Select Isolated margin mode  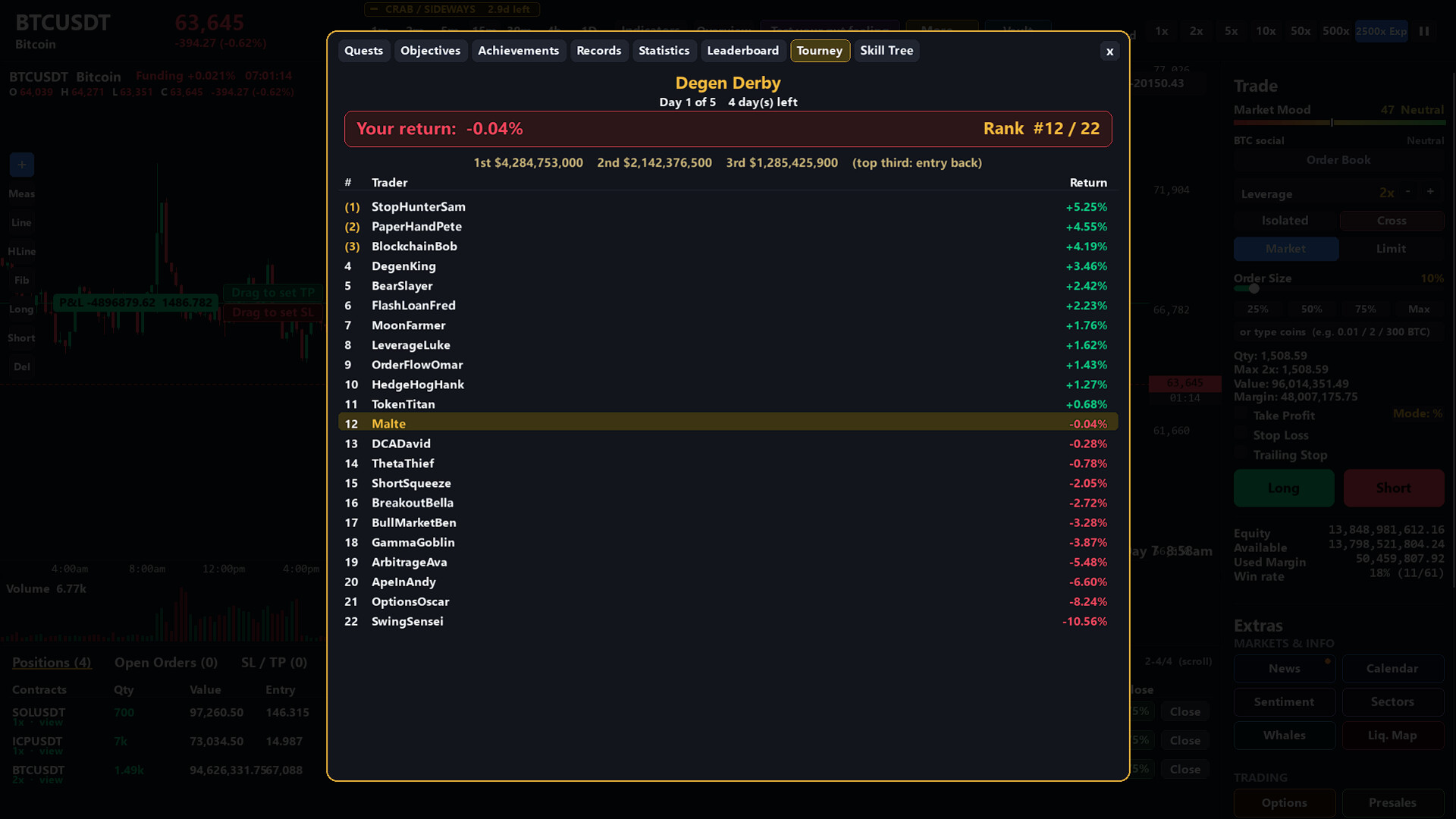(1285, 221)
